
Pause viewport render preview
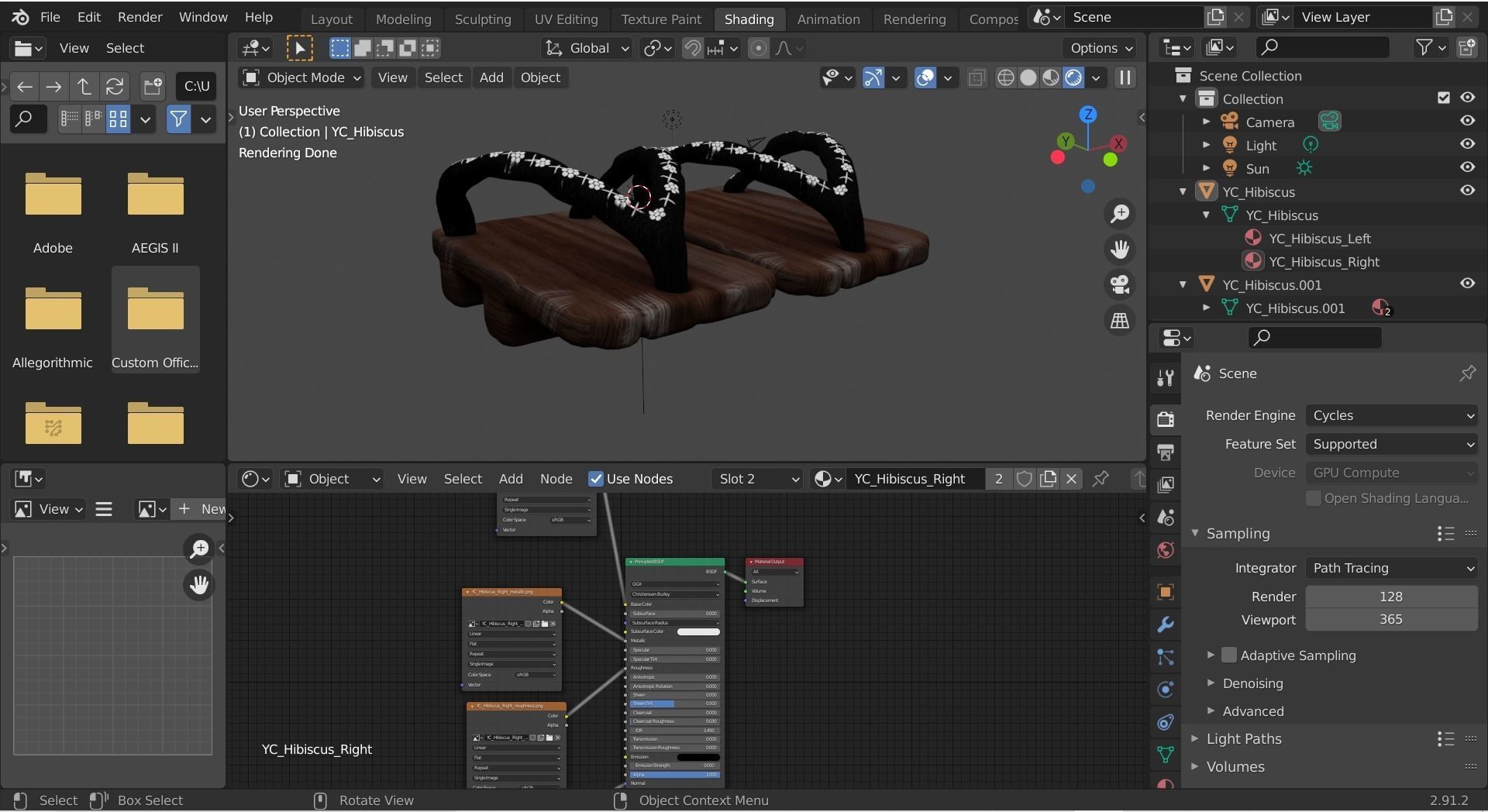(x=1125, y=77)
